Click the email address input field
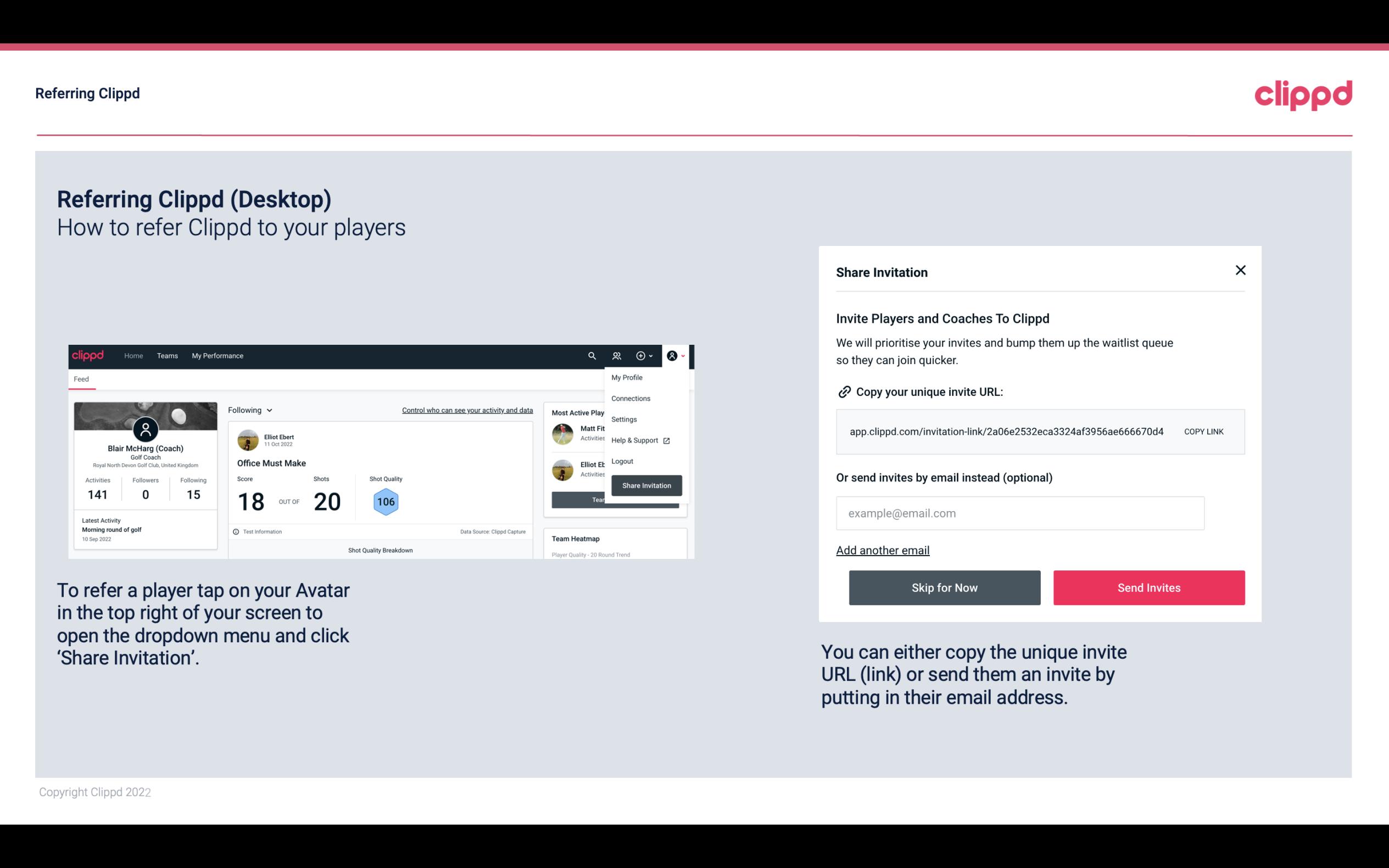The image size is (1389, 868). point(1020,513)
